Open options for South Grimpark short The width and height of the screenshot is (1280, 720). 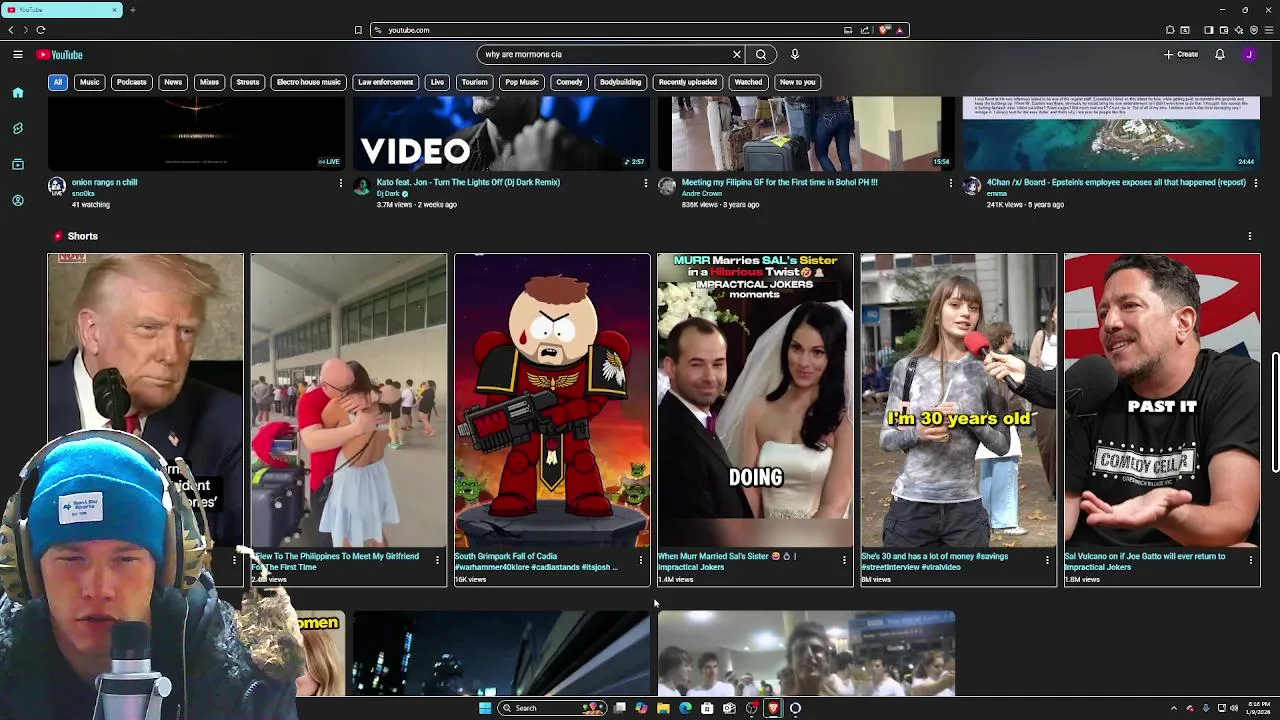[640, 560]
